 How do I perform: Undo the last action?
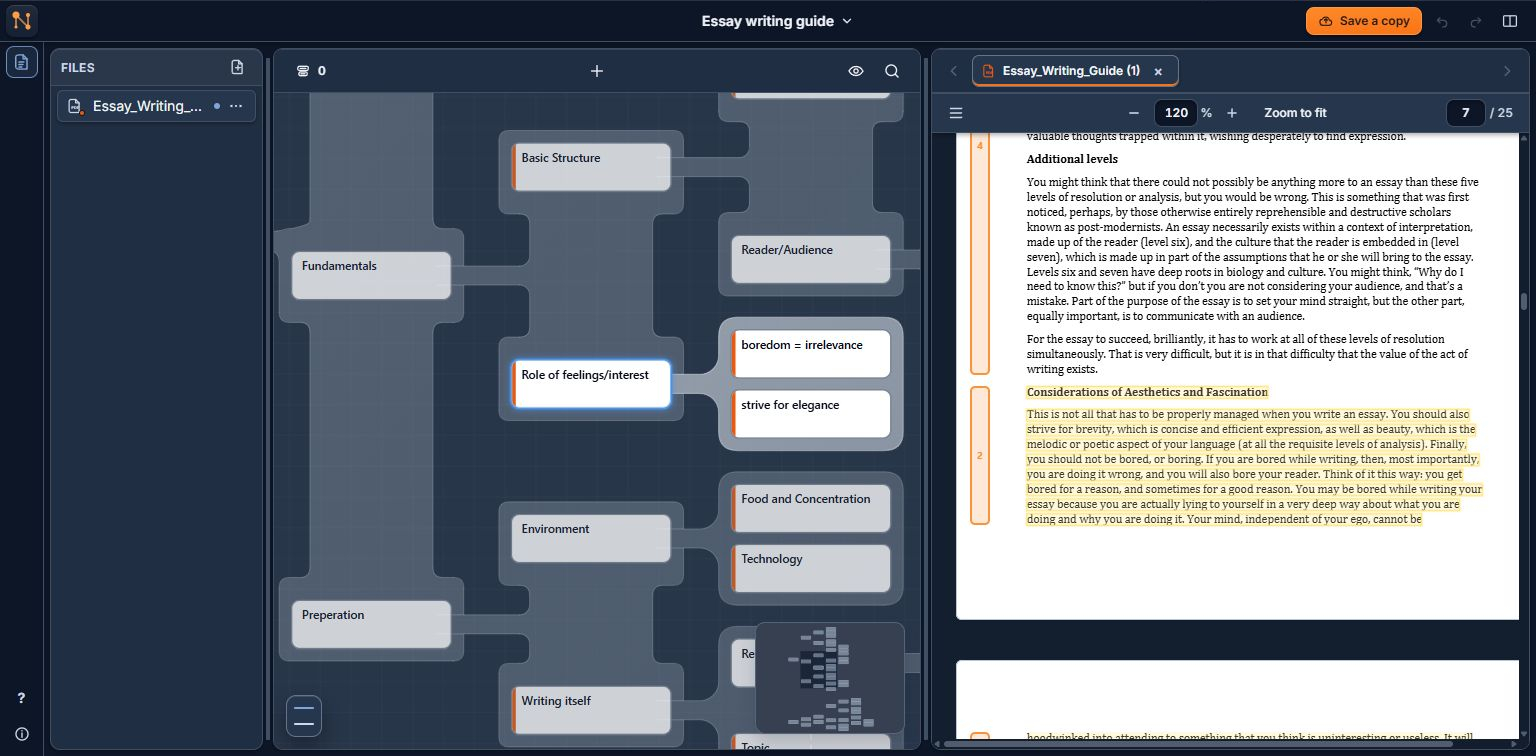coord(1442,21)
